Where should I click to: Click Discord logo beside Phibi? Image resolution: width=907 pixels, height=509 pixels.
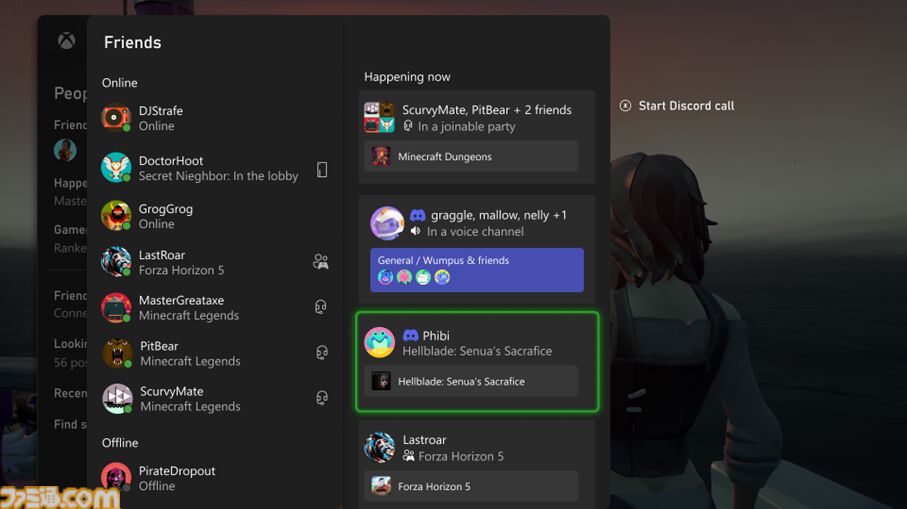(x=411, y=335)
